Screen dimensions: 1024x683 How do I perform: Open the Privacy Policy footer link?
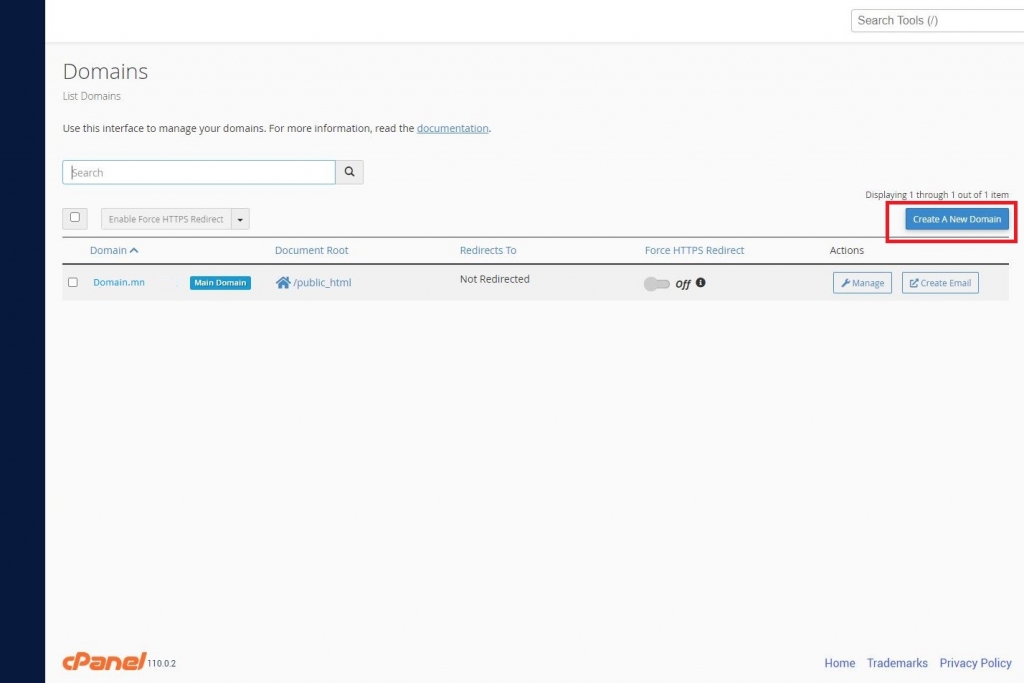tap(975, 663)
